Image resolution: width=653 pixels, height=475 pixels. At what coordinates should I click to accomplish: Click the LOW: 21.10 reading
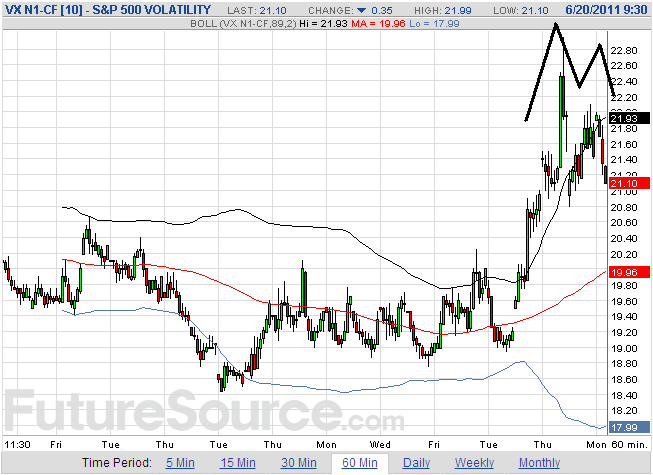click(x=521, y=10)
